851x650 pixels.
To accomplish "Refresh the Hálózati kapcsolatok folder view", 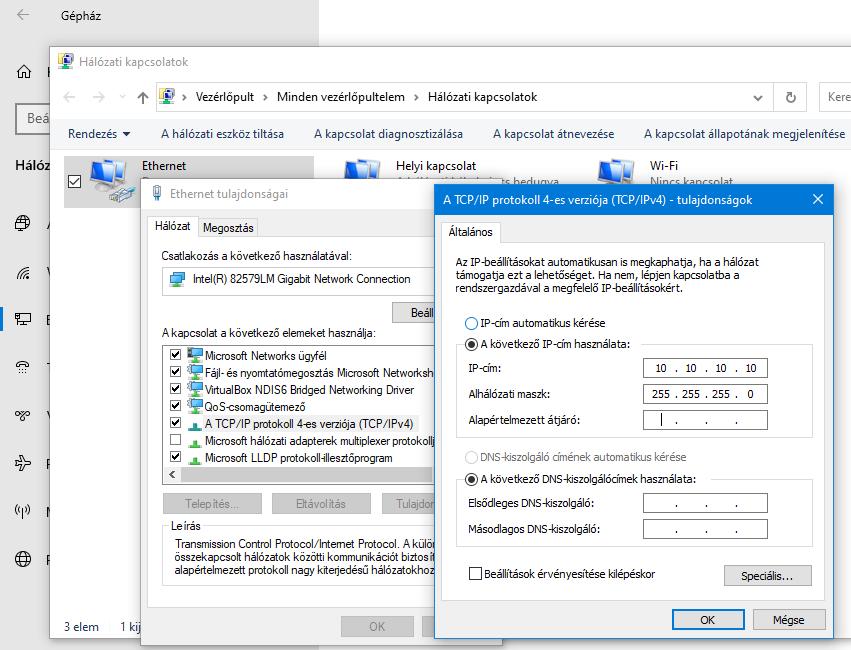I will pyautogui.click(x=790, y=97).
